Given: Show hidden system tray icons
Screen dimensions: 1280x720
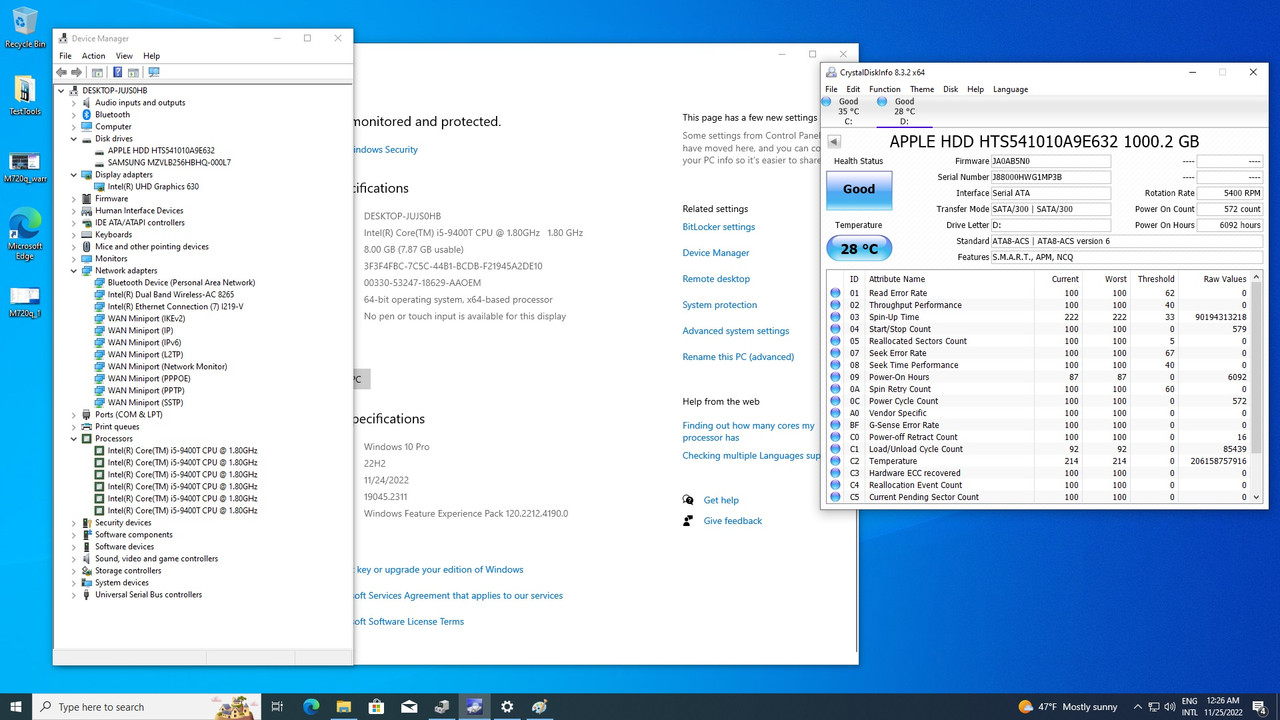Looking at the screenshot, I should (1138, 707).
